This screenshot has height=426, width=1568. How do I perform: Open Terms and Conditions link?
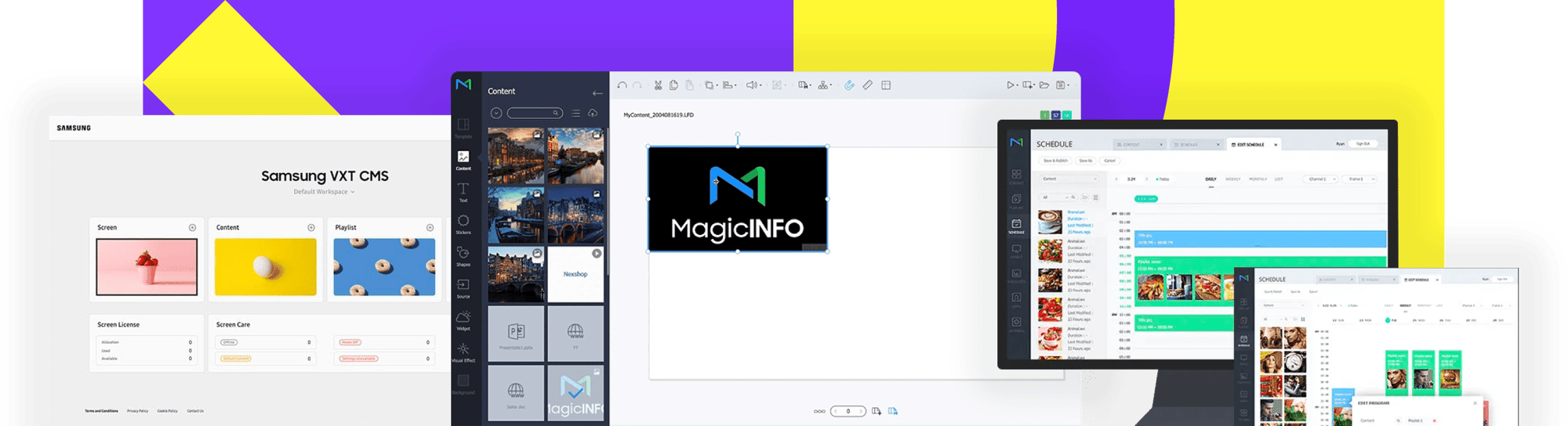point(101,411)
